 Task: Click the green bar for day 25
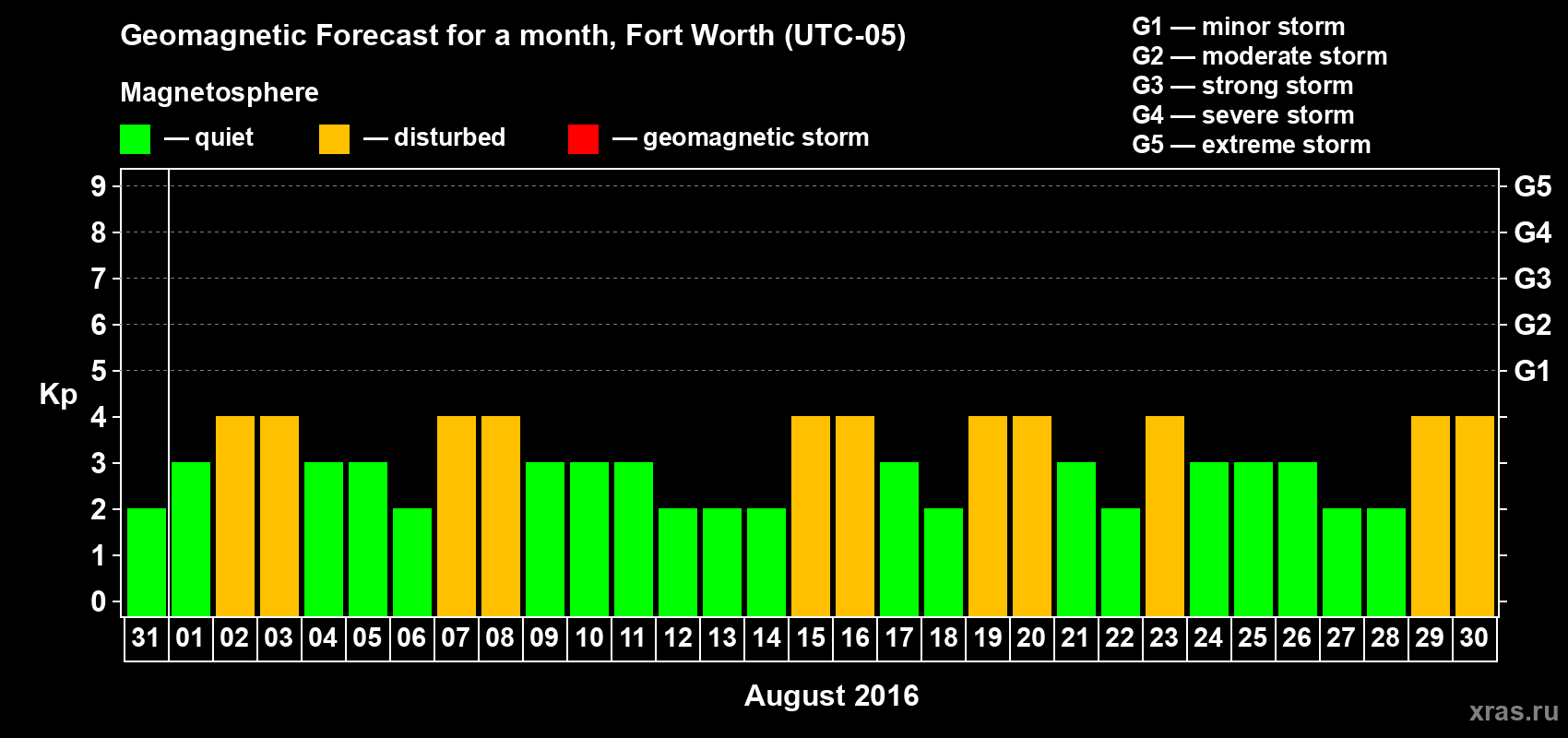click(x=1253, y=539)
